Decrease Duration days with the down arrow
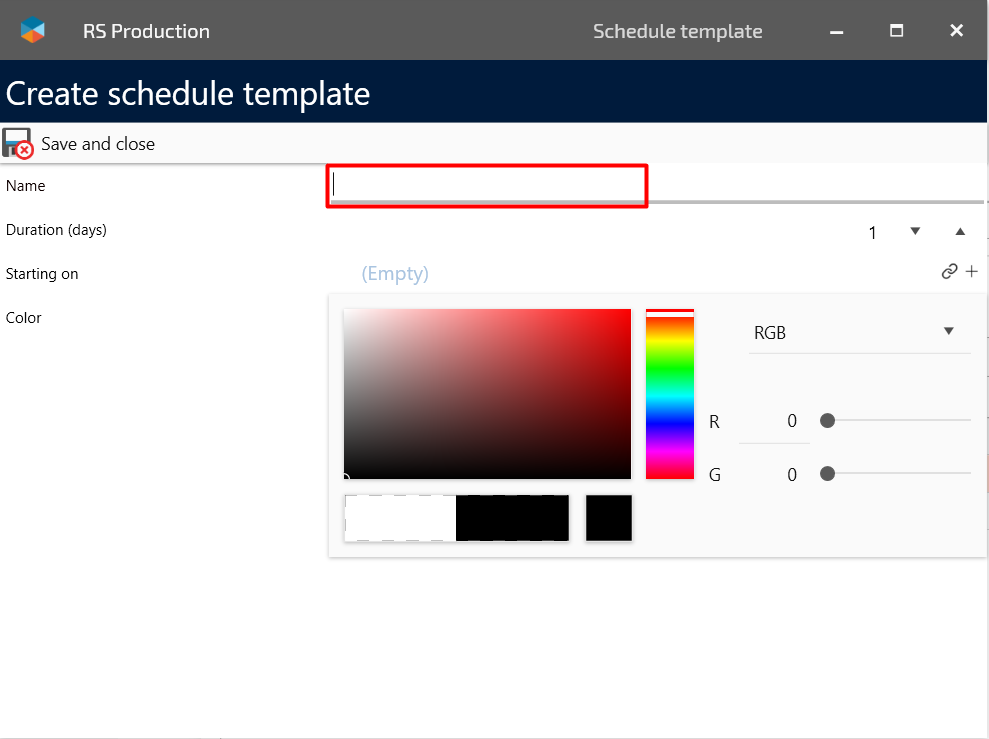 [914, 231]
